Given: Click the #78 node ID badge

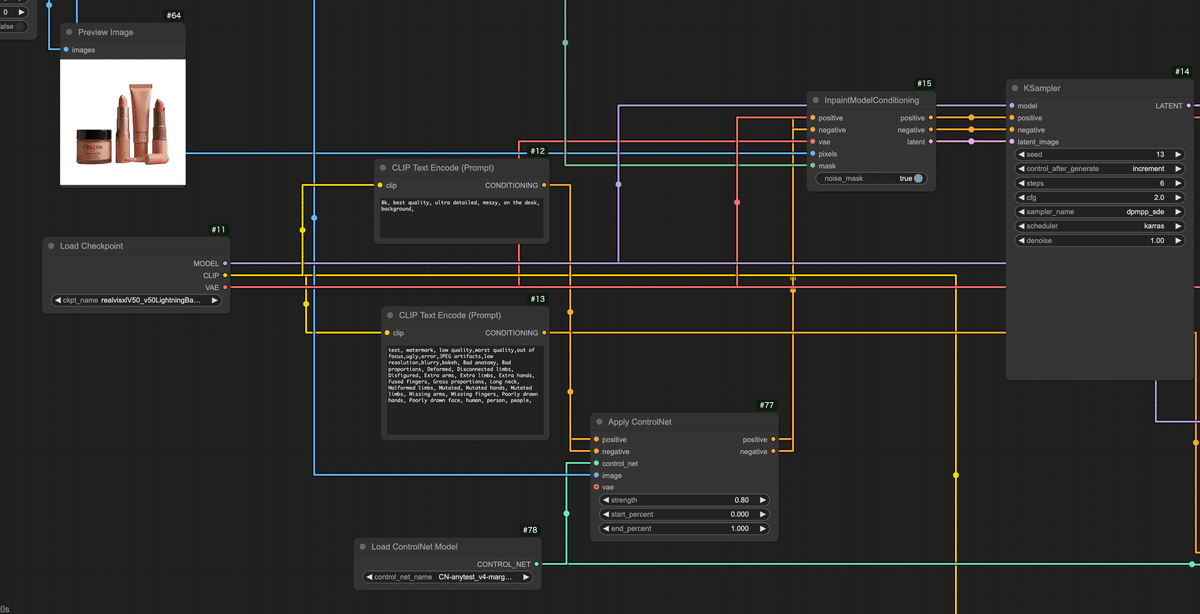Looking at the screenshot, I should pyautogui.click(x=530, y=530).
